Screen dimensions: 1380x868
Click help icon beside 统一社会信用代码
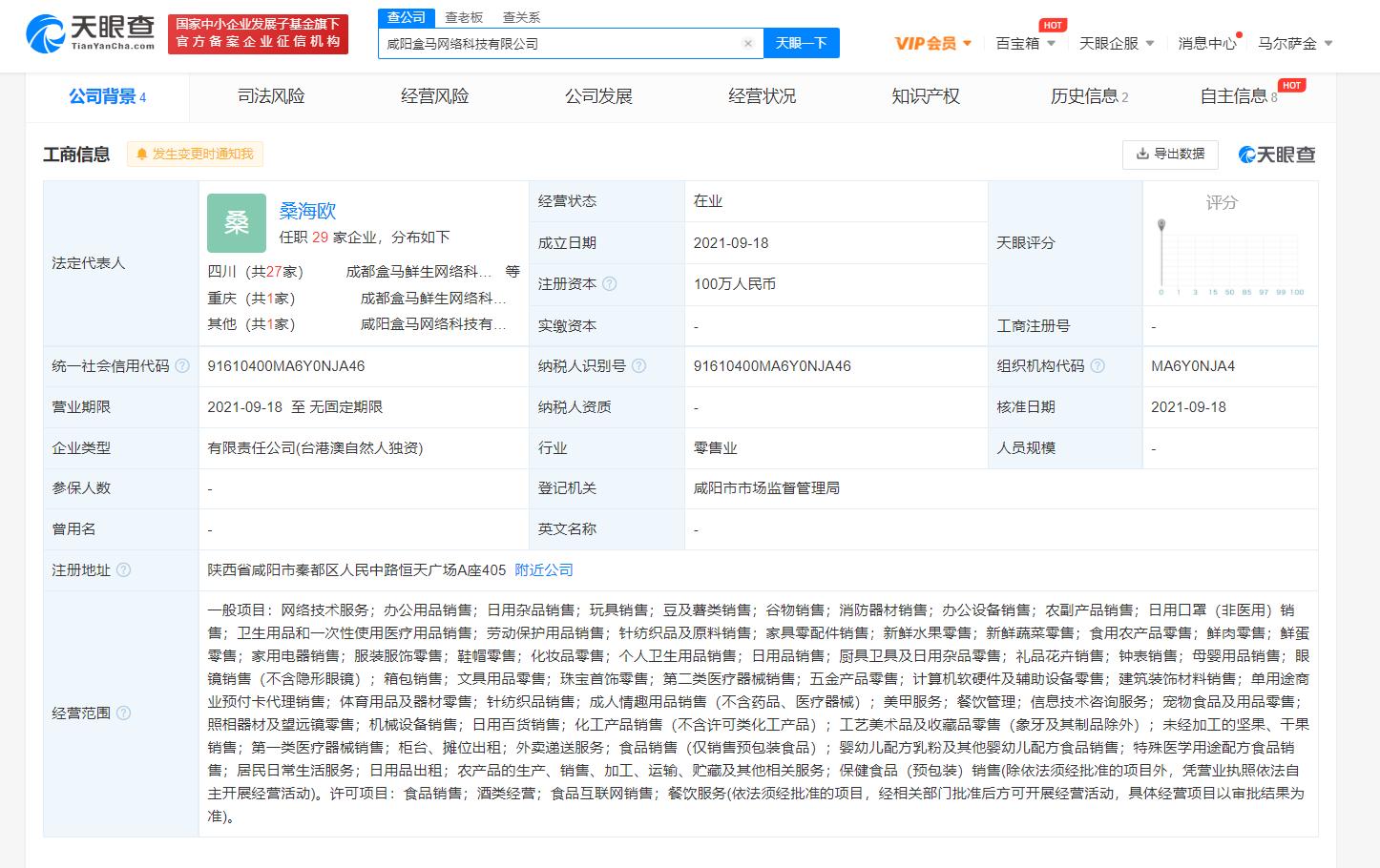pos(182,366)
